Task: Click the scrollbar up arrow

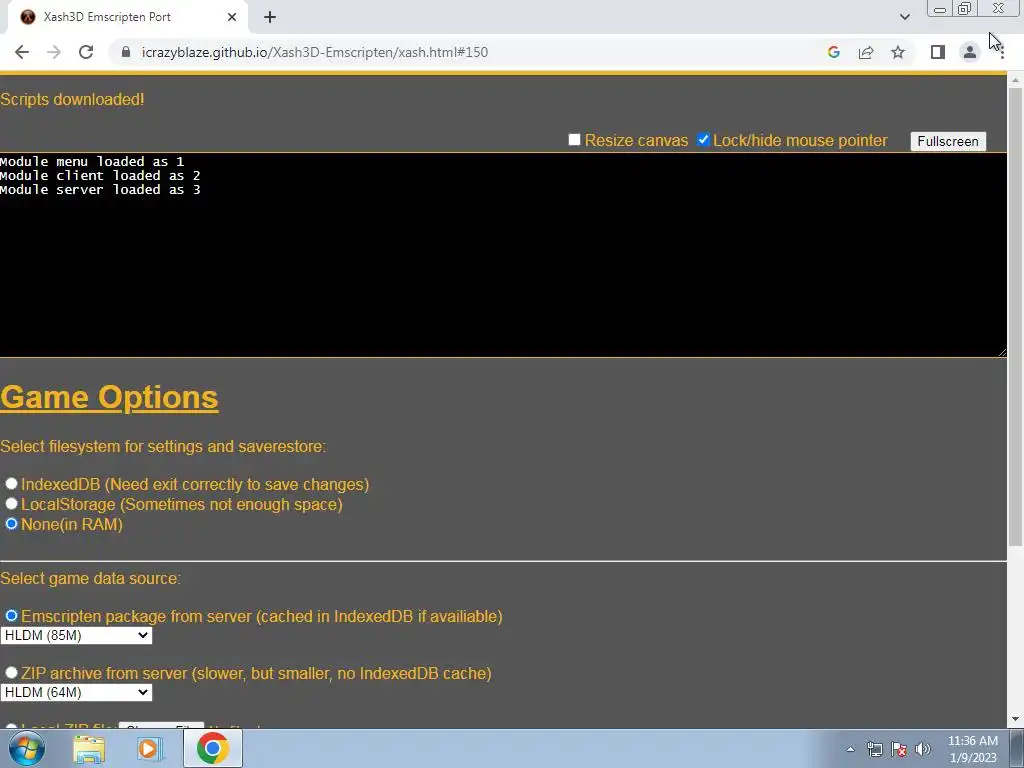Action: [x=1016, y=80]
